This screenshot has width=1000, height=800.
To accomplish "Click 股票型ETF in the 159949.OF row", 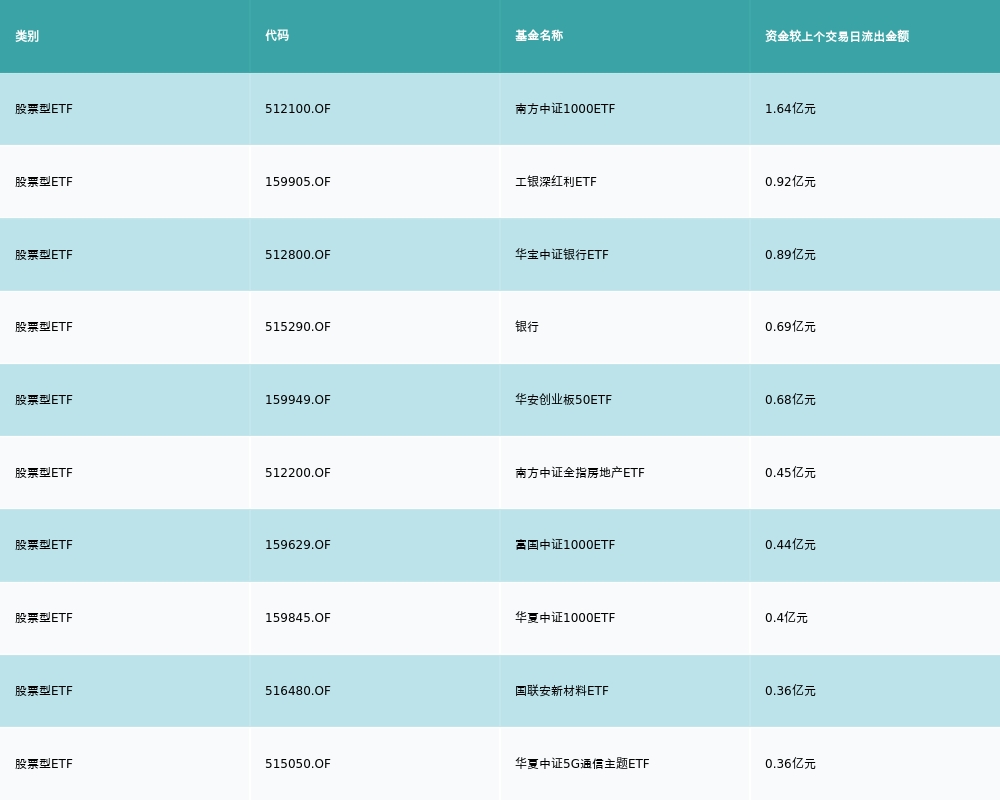I will [x=44, y=400].
